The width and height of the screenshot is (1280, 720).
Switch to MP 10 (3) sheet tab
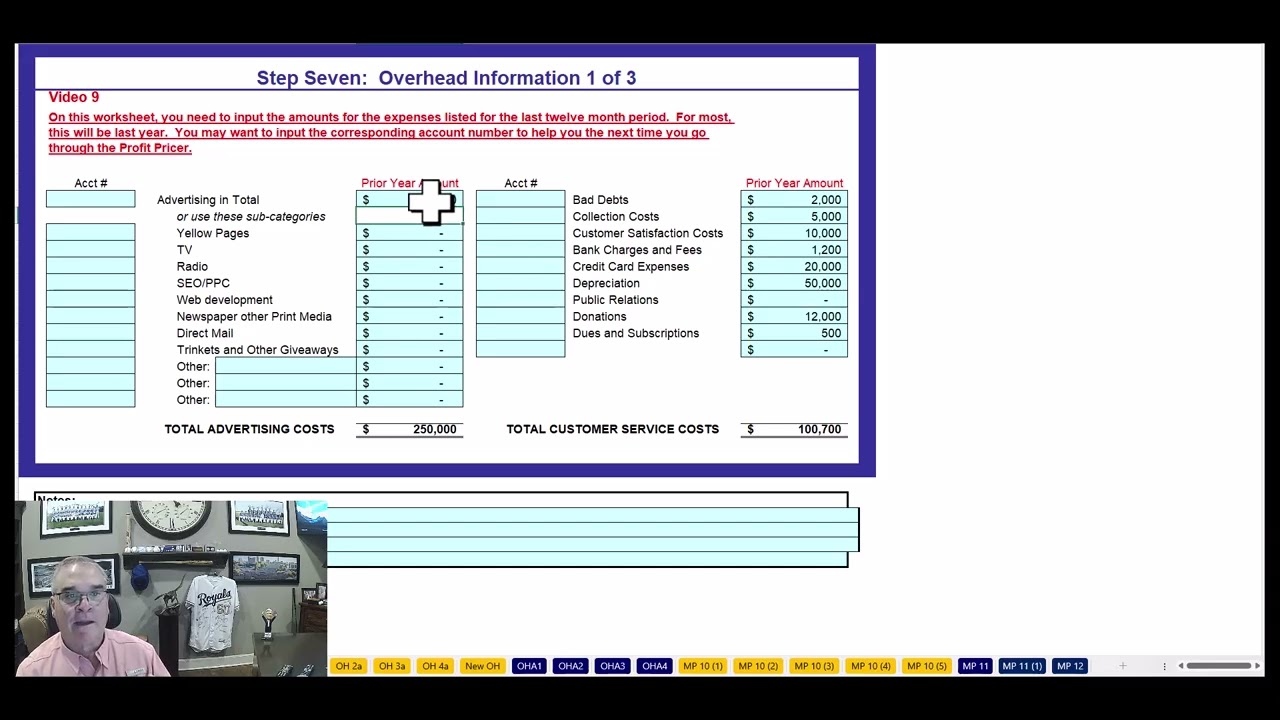[814, 666]
